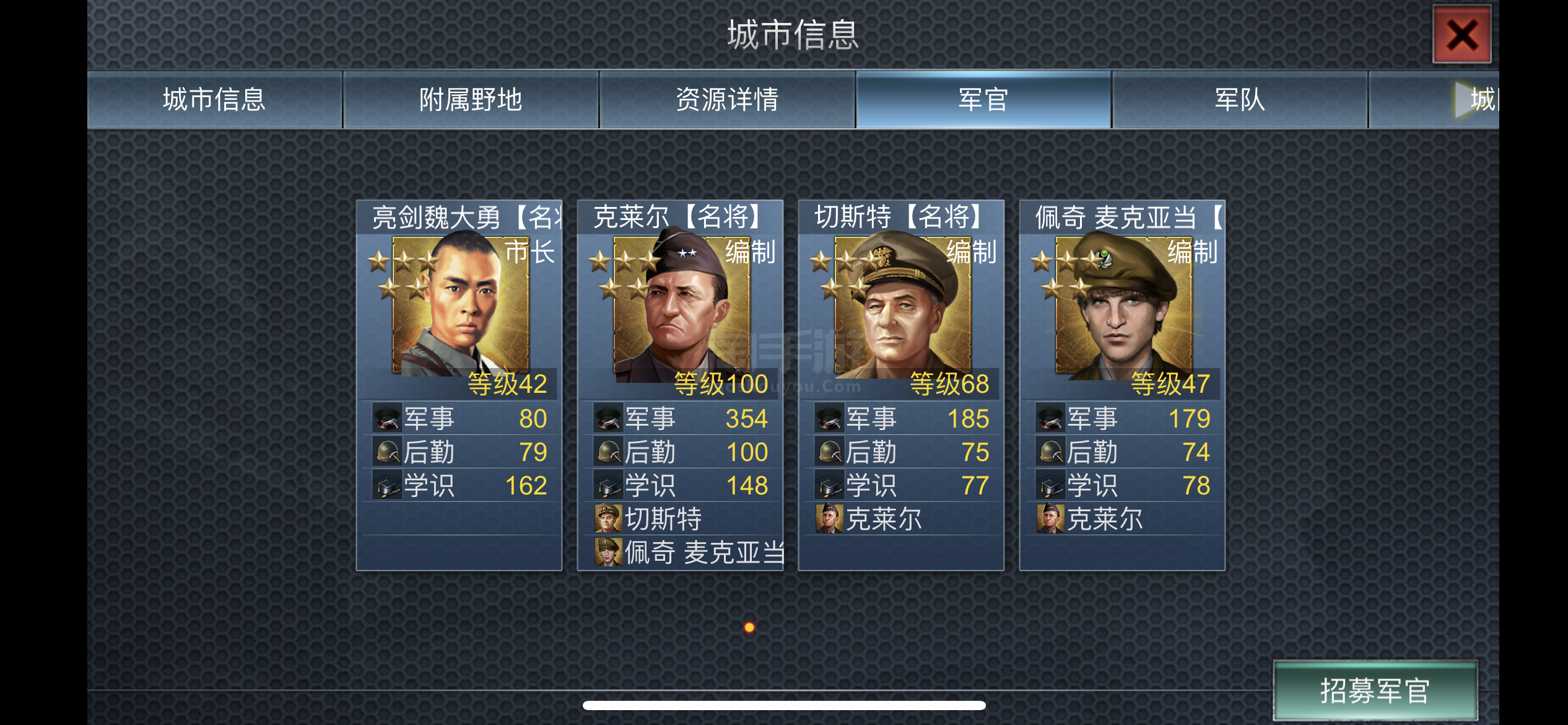Image resolution: width=1568 pixels, height=725 pixels.
Task: Click the orange page indicator dot
Action: click(749, 627)
